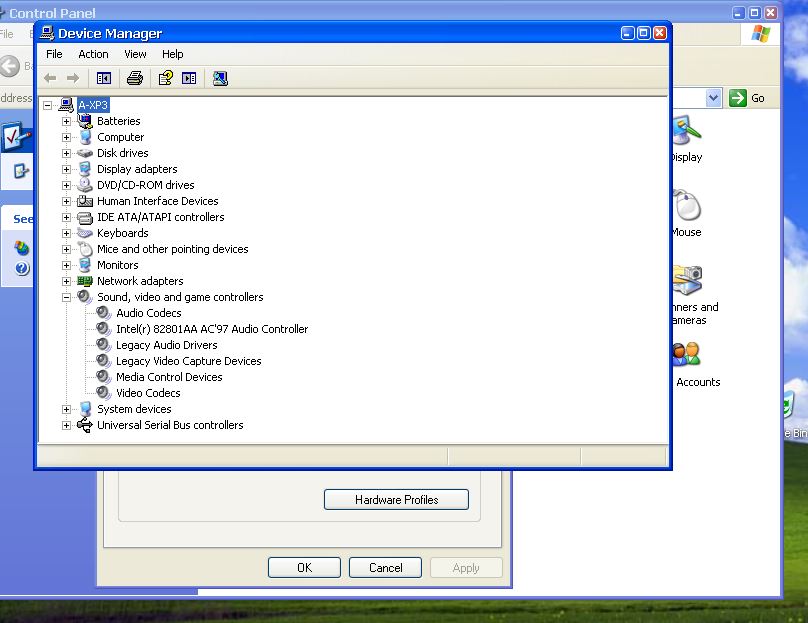
Task: Expand Universal Serial Bus controllers node
Action: [66, 426]
